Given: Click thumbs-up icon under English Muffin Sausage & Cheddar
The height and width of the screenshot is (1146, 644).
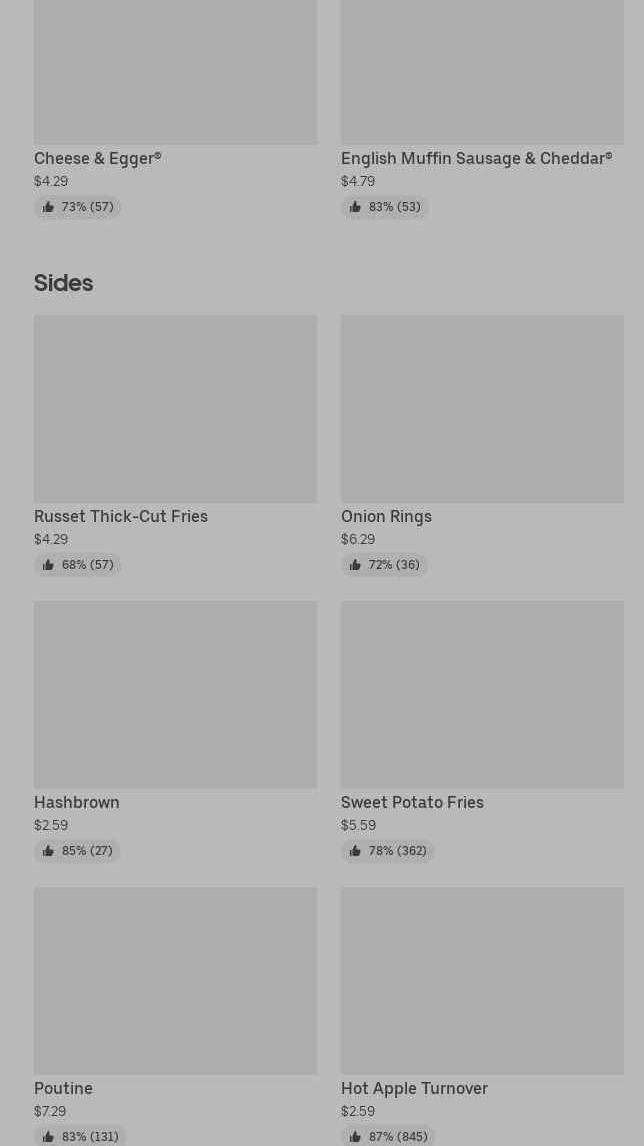Looking at the screenshot, I should coord(355,207).
